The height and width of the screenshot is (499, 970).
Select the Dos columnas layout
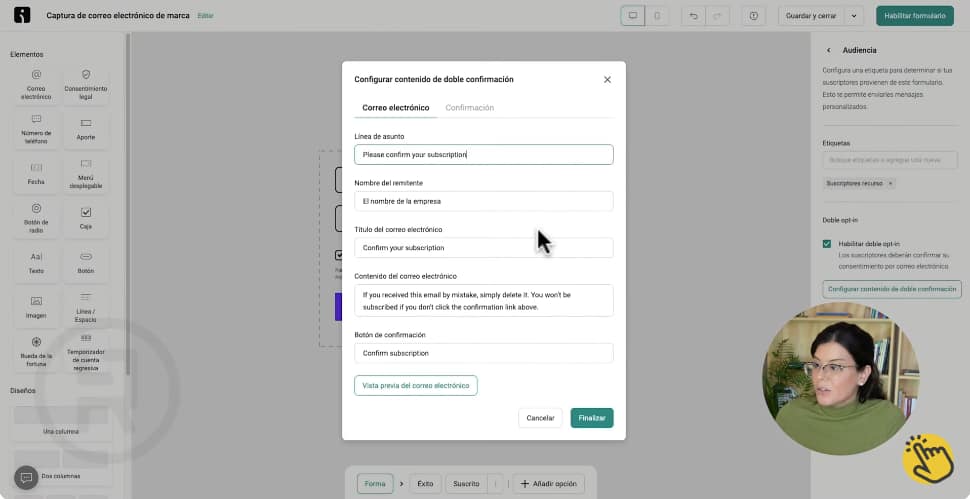point(61,466)
